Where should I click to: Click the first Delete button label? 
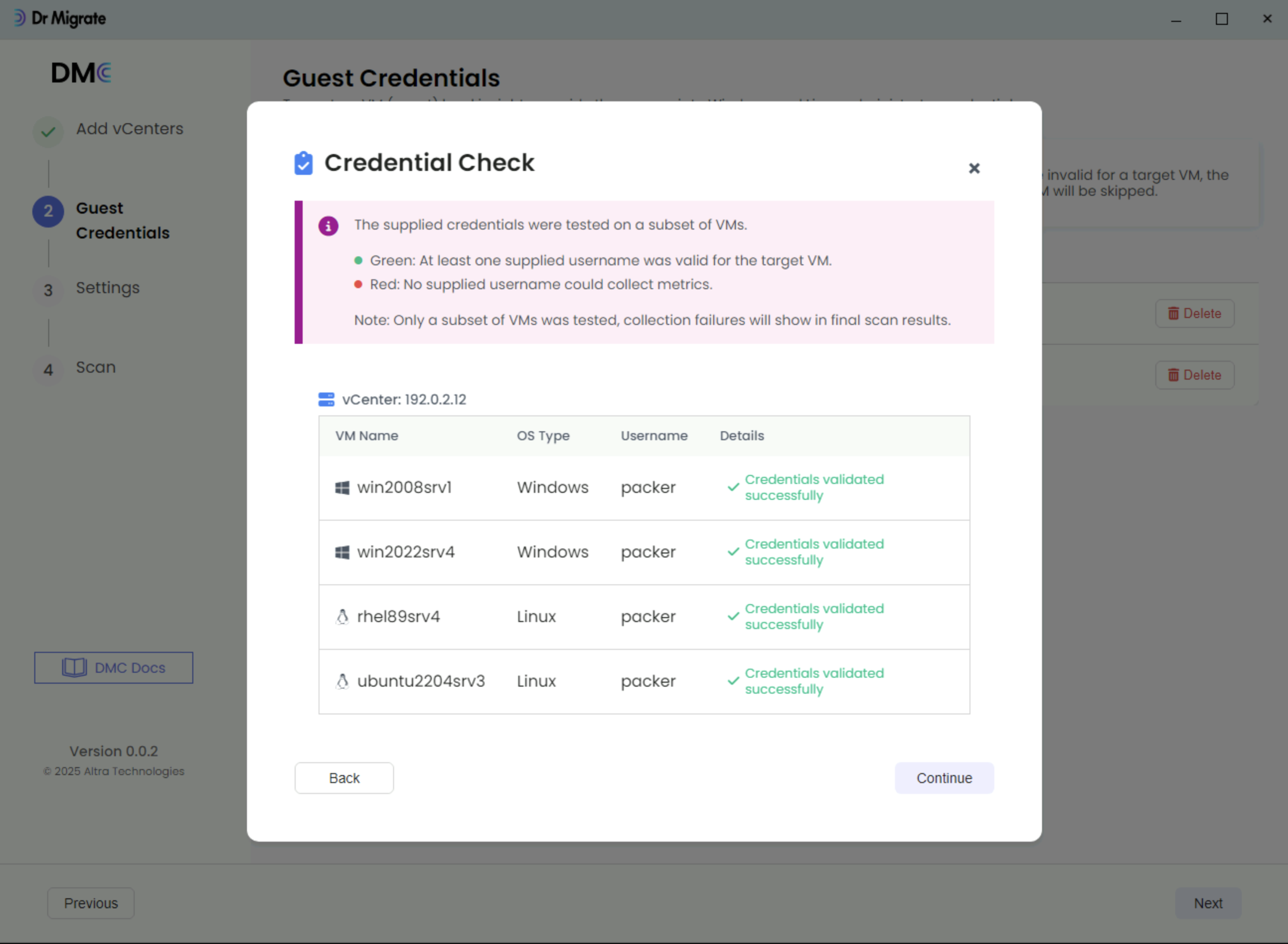click(1203, 313)
